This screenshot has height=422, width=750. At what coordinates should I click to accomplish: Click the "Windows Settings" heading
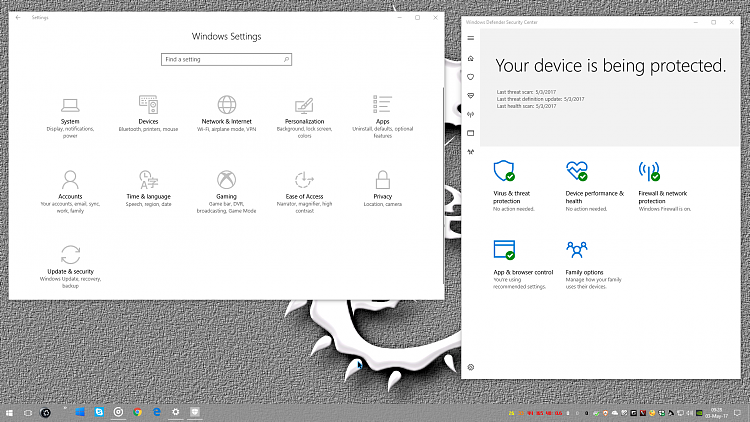click(x=226, y=36)
